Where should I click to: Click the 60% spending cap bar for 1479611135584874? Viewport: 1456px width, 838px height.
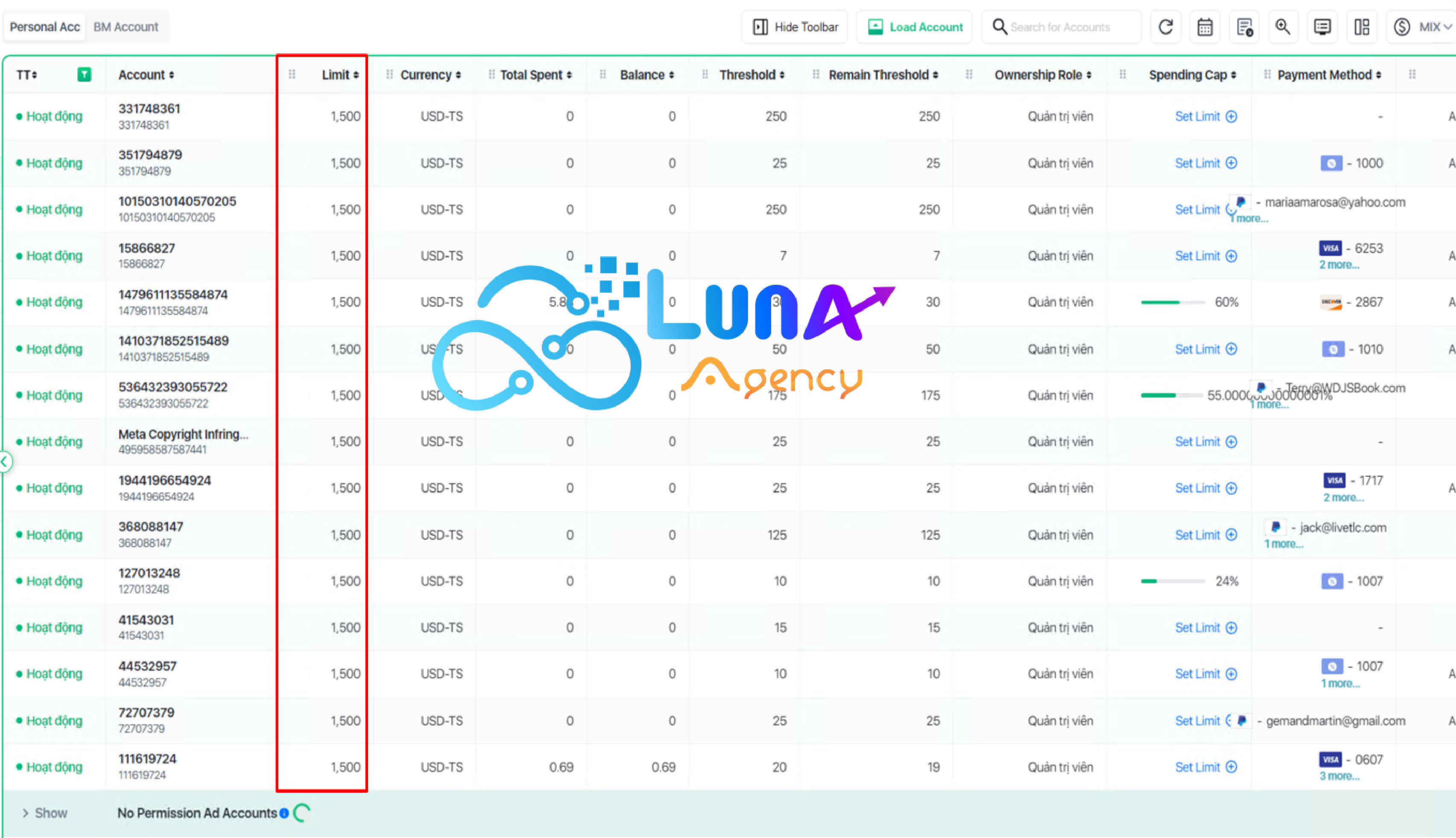pyautogui.click(x=1173, y=302)
